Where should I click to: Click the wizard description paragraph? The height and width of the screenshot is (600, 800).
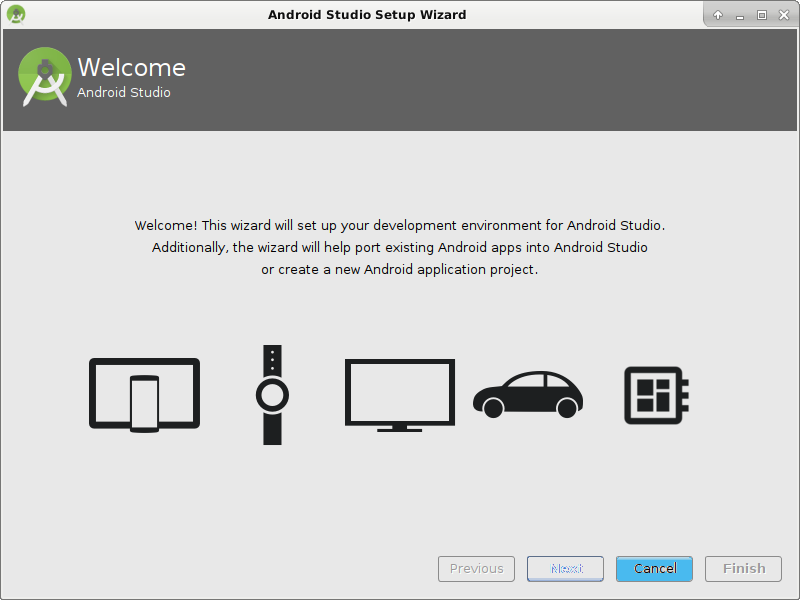(400, 247)
